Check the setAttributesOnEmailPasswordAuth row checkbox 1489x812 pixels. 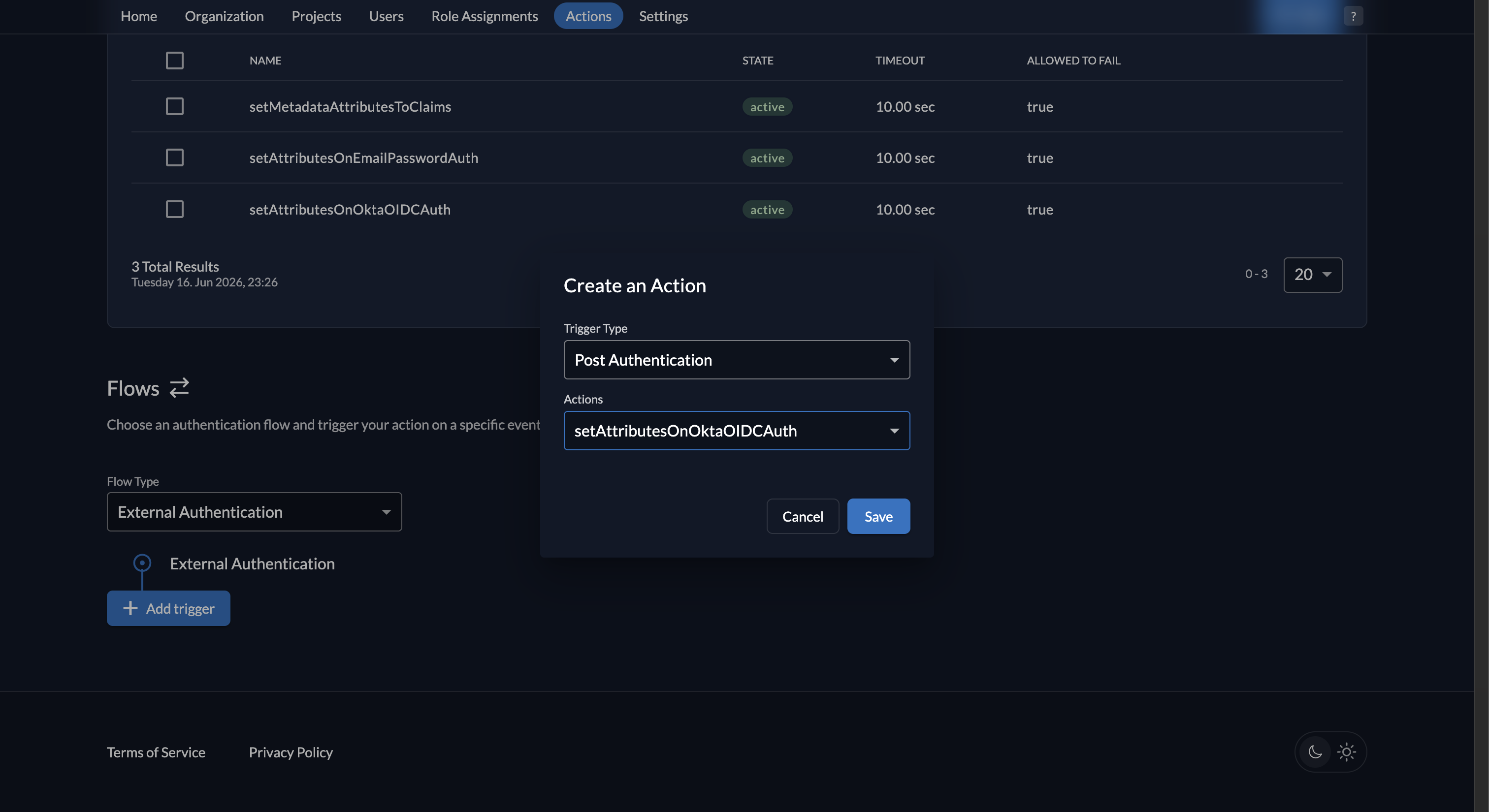175,157
